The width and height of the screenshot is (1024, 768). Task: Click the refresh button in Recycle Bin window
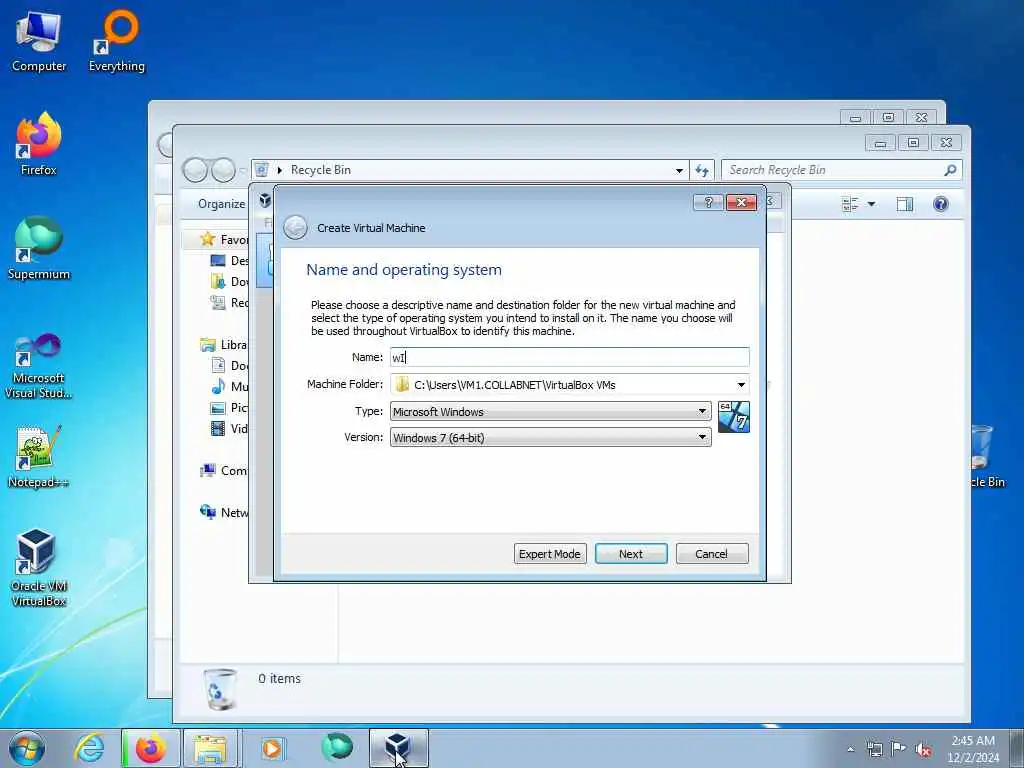coord(702,170)
